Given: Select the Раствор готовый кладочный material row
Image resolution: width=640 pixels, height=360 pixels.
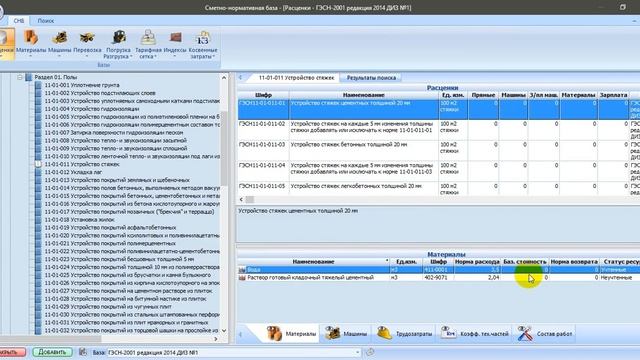Looking at the screenshot, I should (439, 278).
